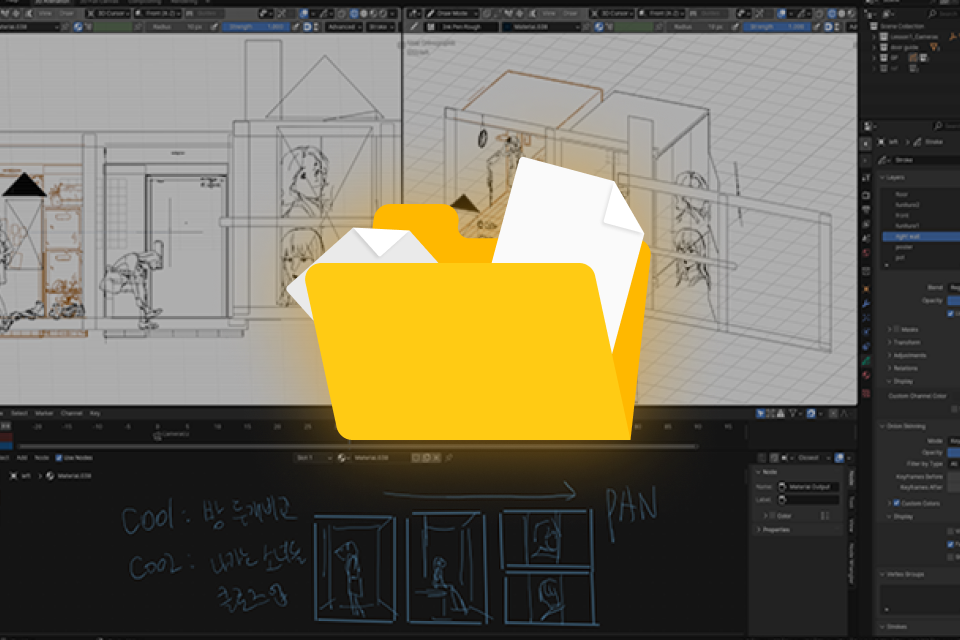This screenshot has height=640, width=960.
Task: Open the Draw Mode dropdown in right viewport
Action: click(x=451, y=13)
